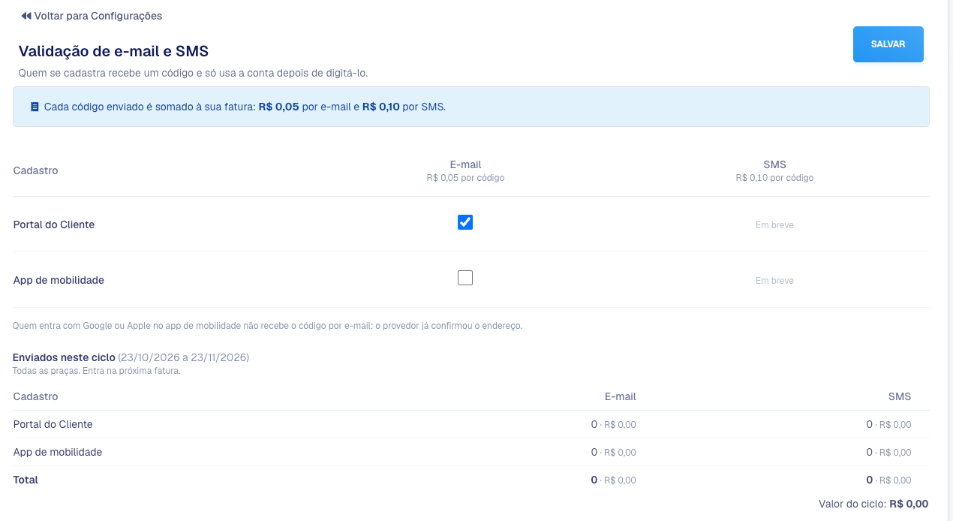Click 'Valor do ciclo: R$ 0,00' text
Image resolution: width=953 pixels, height=521 pixels.
[x=873, y=504]
